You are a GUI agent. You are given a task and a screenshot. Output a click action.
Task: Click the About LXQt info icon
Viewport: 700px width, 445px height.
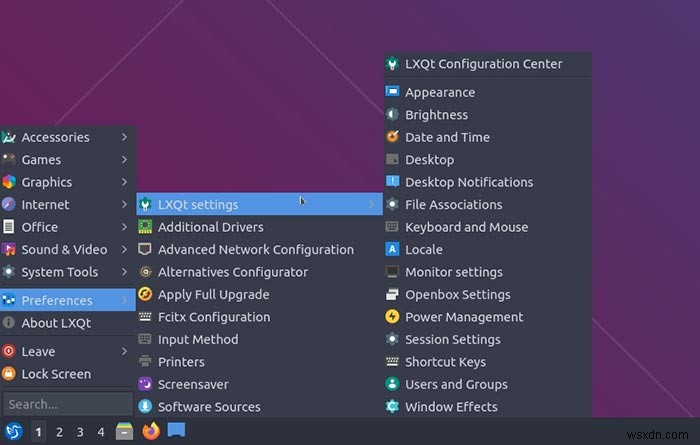(x=9, y=323)
